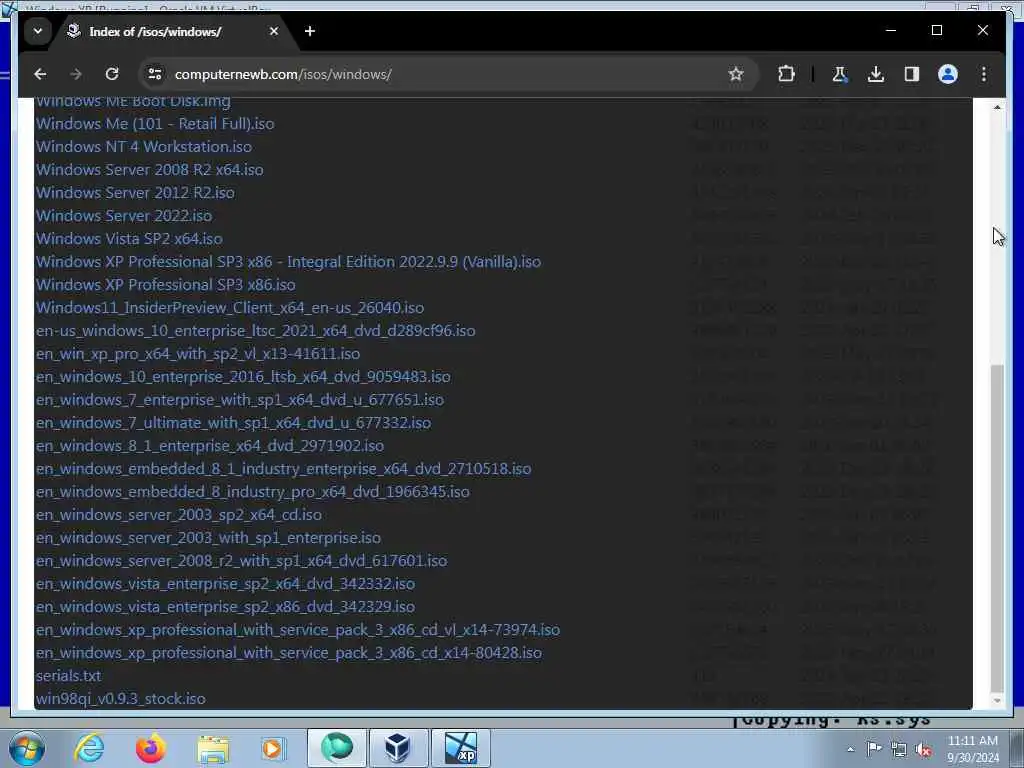Image resolution: width=1024 pixels, height=768 pixels.
Task: Click the muted volume tray icon
Action: click(x=923, y=750)
